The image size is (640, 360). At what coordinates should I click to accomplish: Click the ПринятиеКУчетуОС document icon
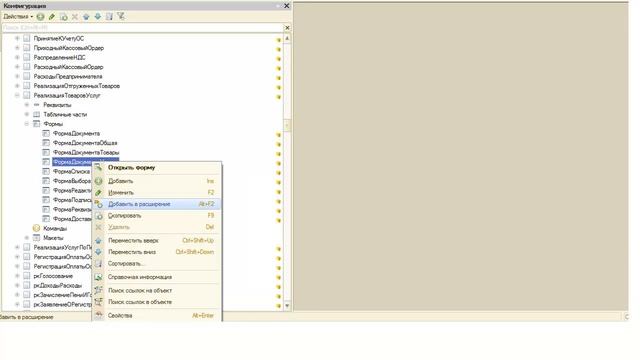point(27,38)
